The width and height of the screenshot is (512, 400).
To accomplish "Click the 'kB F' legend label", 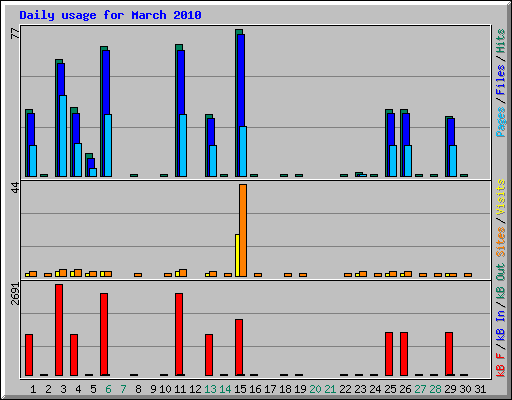I will click(501, 365).
